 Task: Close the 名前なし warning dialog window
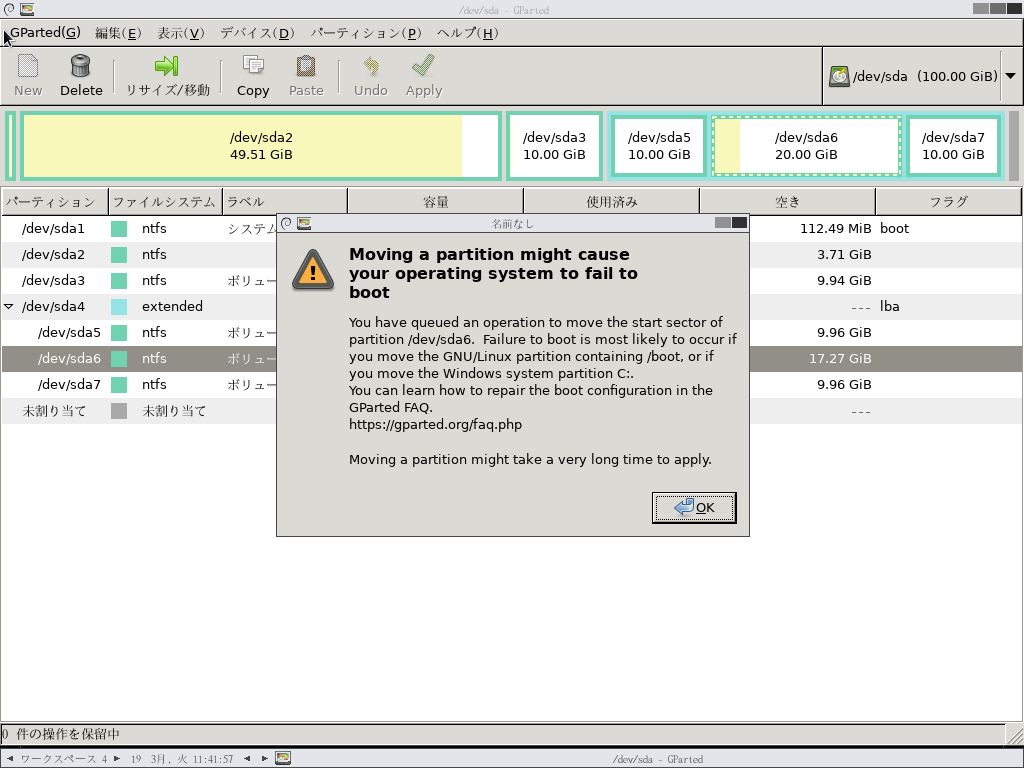pyautogui.click(x=739, y=223)
